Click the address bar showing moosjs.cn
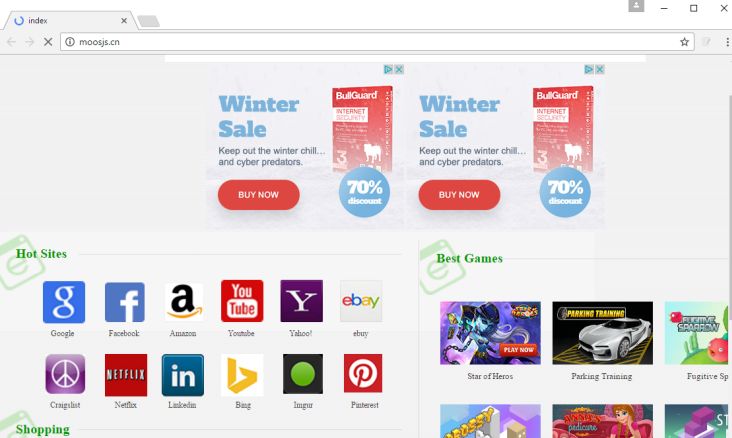Image resolution: width=732 pixels, height=438 pixels. 377,42
